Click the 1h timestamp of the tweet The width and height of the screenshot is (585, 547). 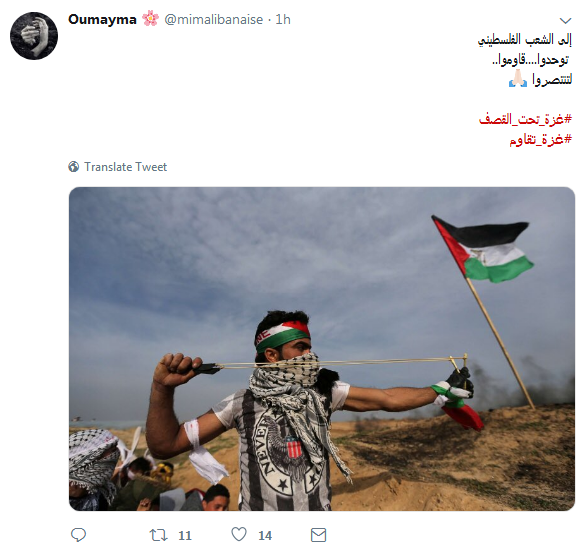[283, 19]
